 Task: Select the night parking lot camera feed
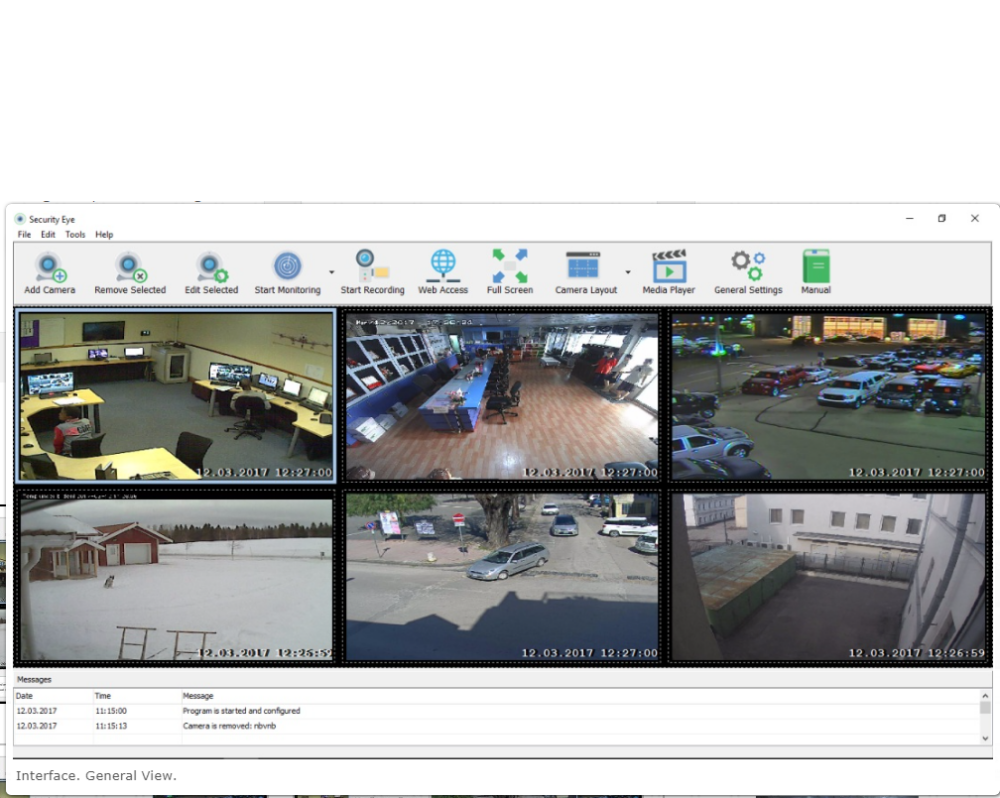coord(828,396)
